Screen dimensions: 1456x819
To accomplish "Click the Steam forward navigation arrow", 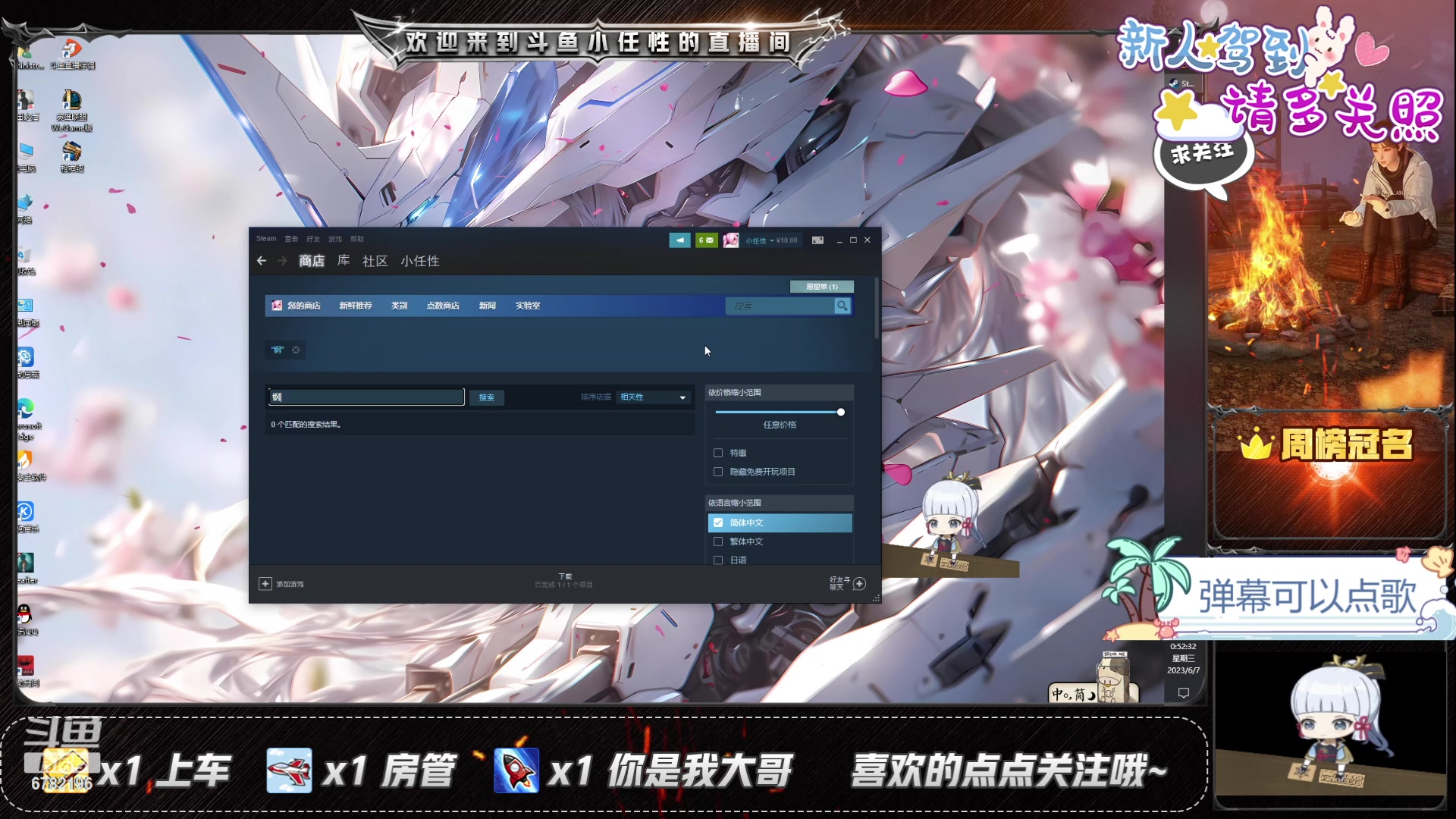I will tap(282, 261).
